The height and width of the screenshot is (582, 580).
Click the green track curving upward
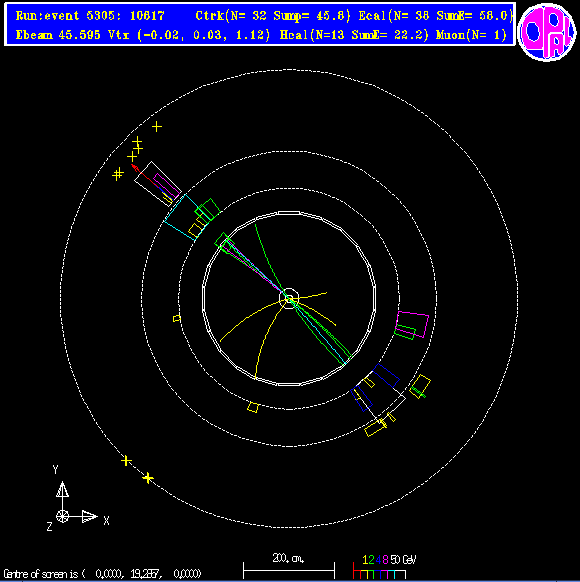269,259
